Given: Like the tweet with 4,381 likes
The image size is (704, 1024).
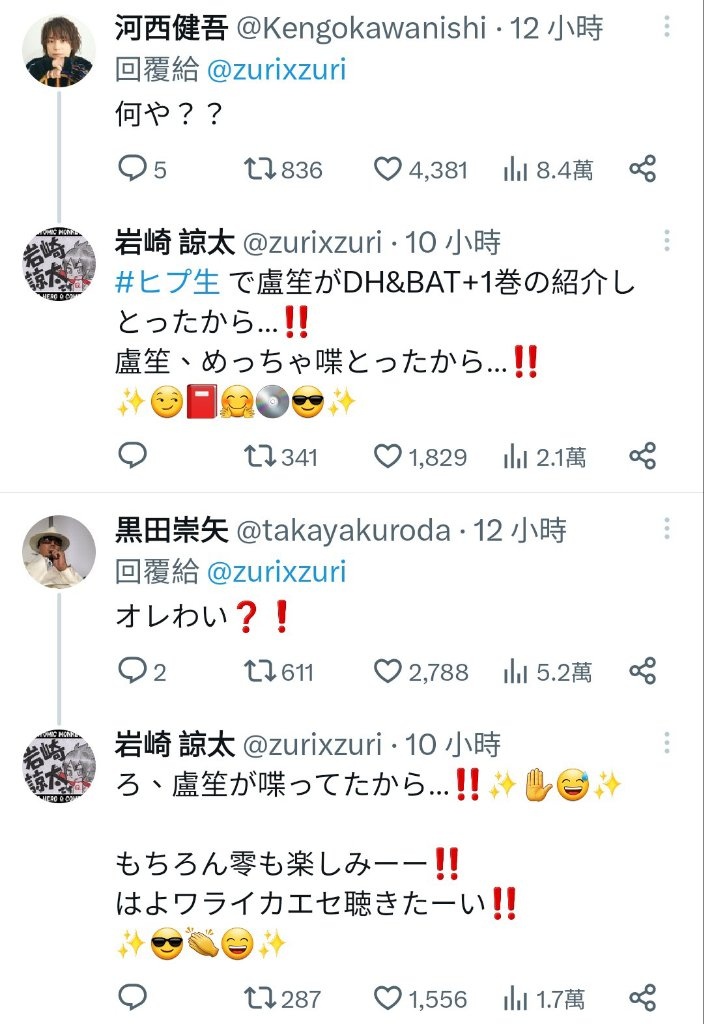Looking at the screenshot, I should click(421, 169).
